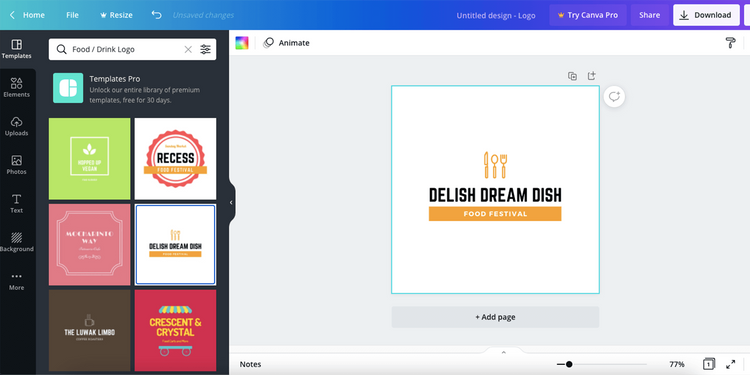Open the Uploads panel

pos(17,126)
